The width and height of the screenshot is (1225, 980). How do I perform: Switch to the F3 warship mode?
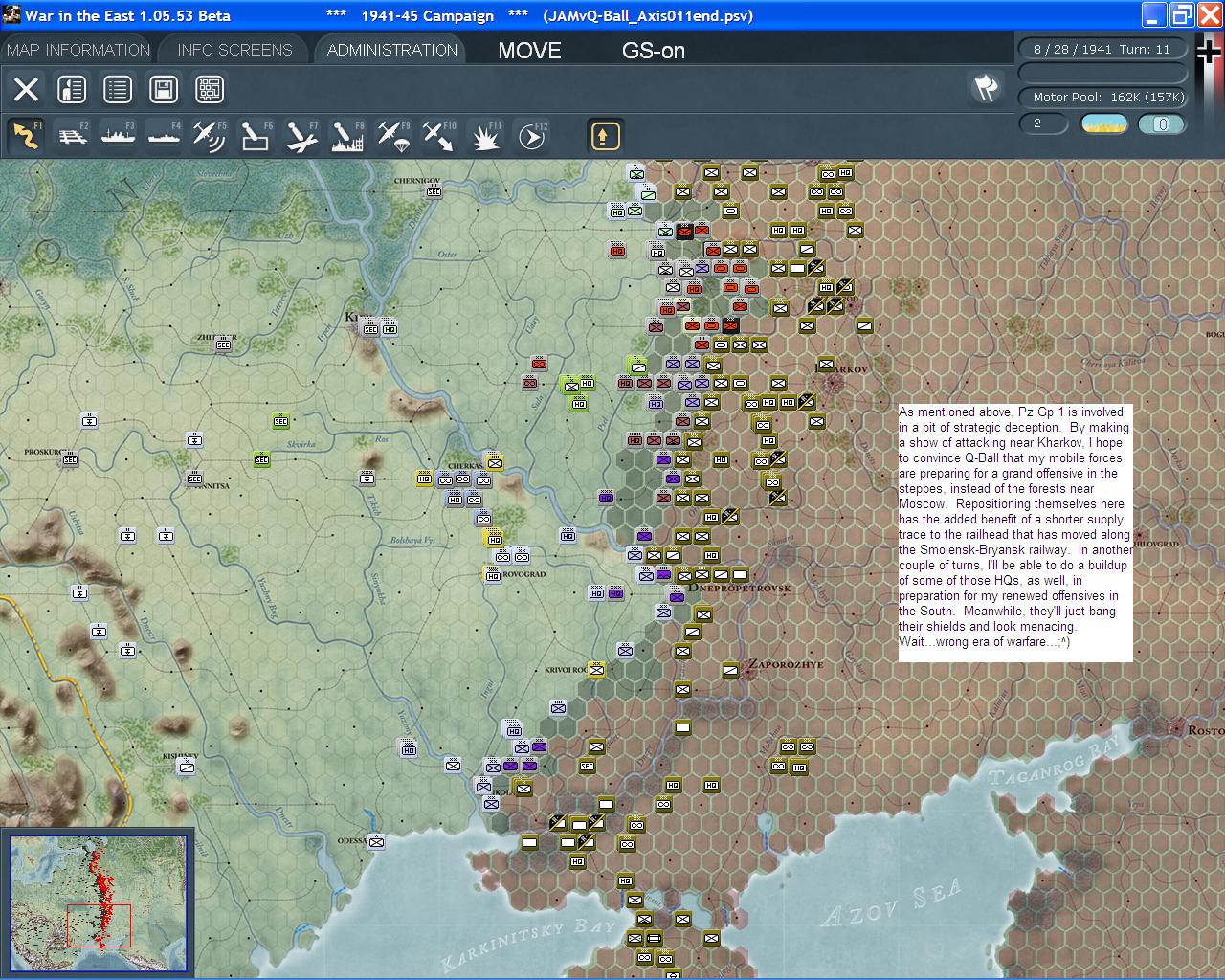pos(118,136)
